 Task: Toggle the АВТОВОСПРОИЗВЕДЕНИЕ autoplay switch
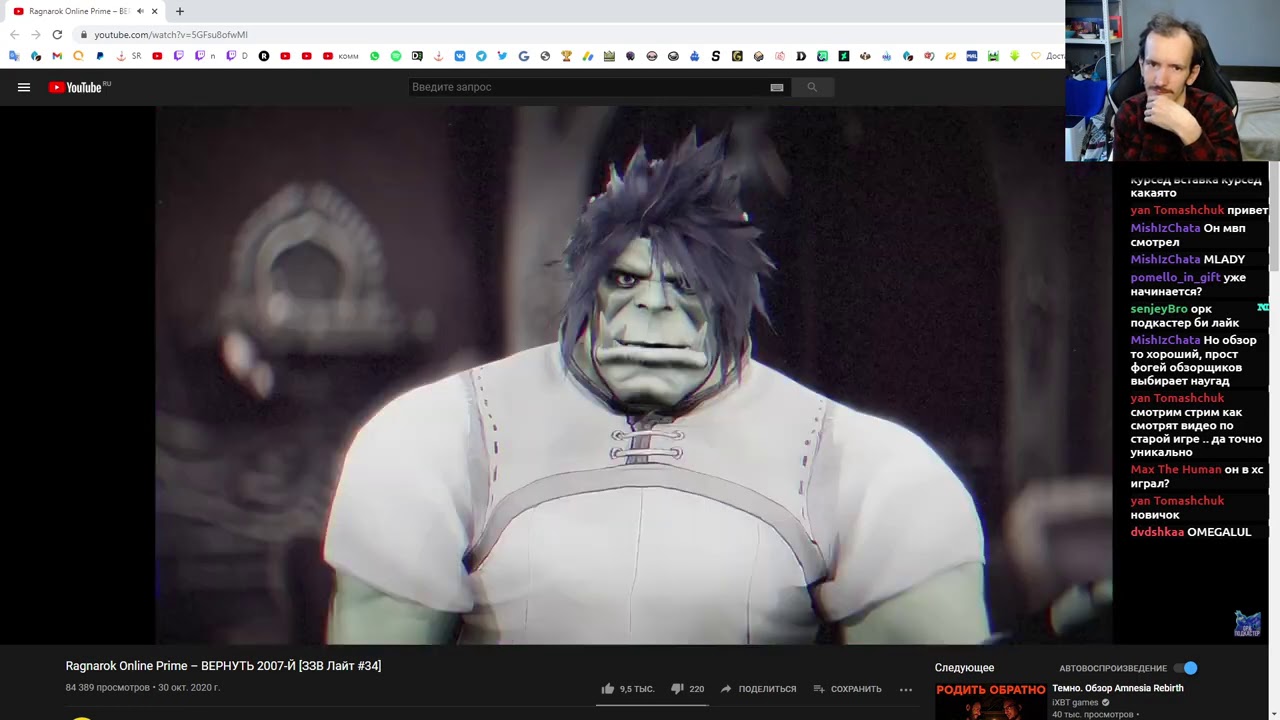pos(1185,668)
